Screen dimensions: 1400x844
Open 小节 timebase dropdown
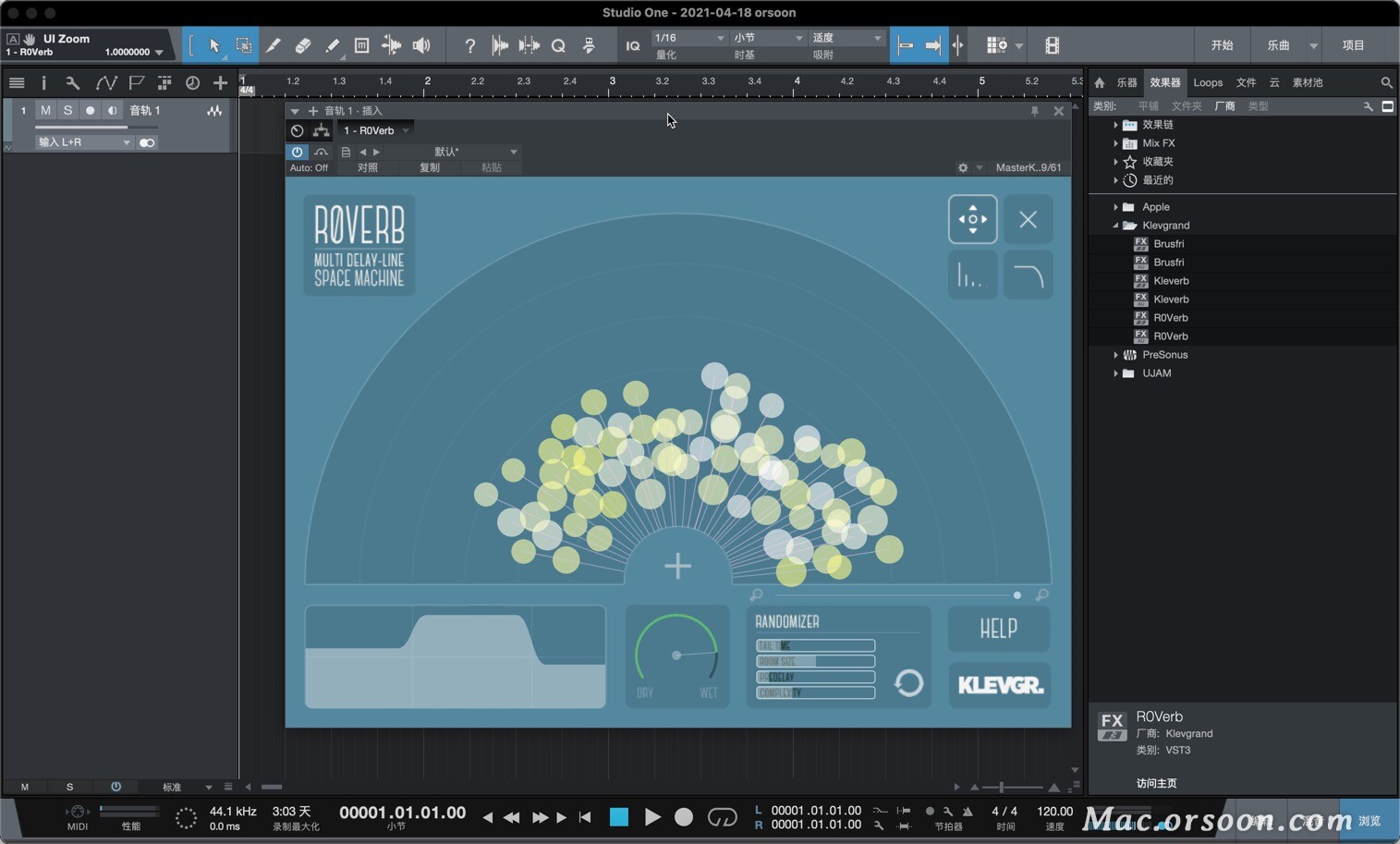point(769,38)
